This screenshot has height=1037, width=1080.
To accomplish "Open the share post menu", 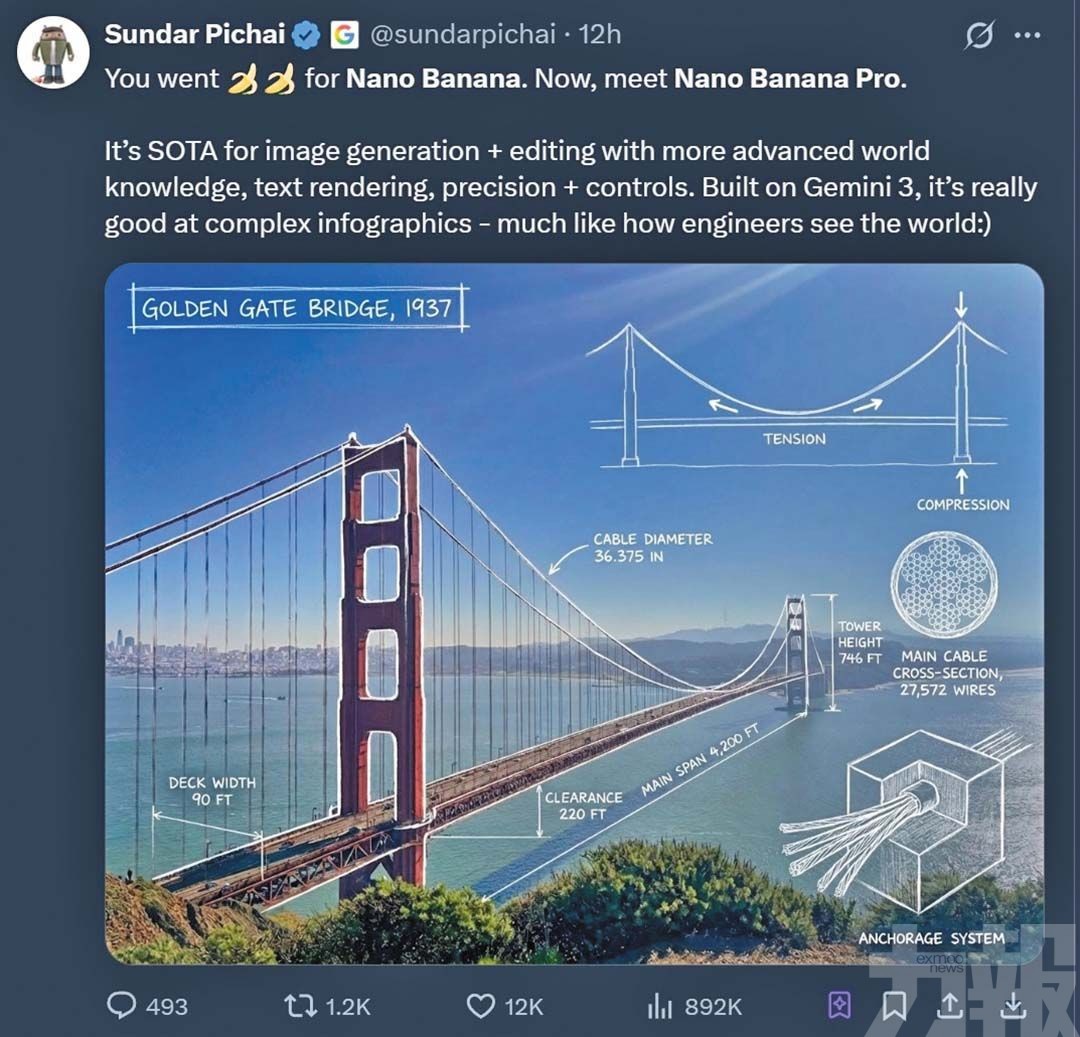I will point(954,1005).
